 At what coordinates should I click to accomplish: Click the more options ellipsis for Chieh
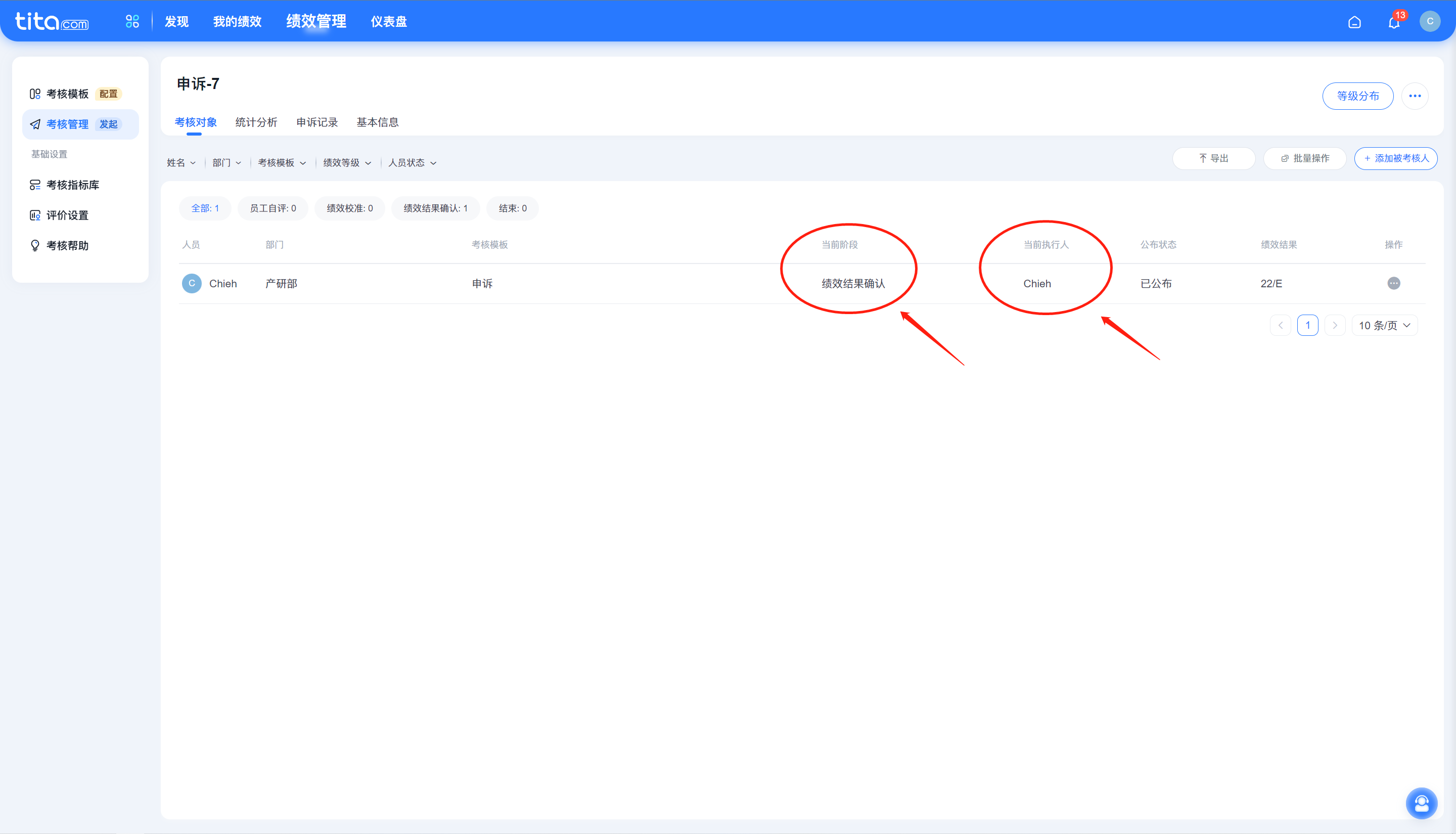click(x=1394, y=283)
